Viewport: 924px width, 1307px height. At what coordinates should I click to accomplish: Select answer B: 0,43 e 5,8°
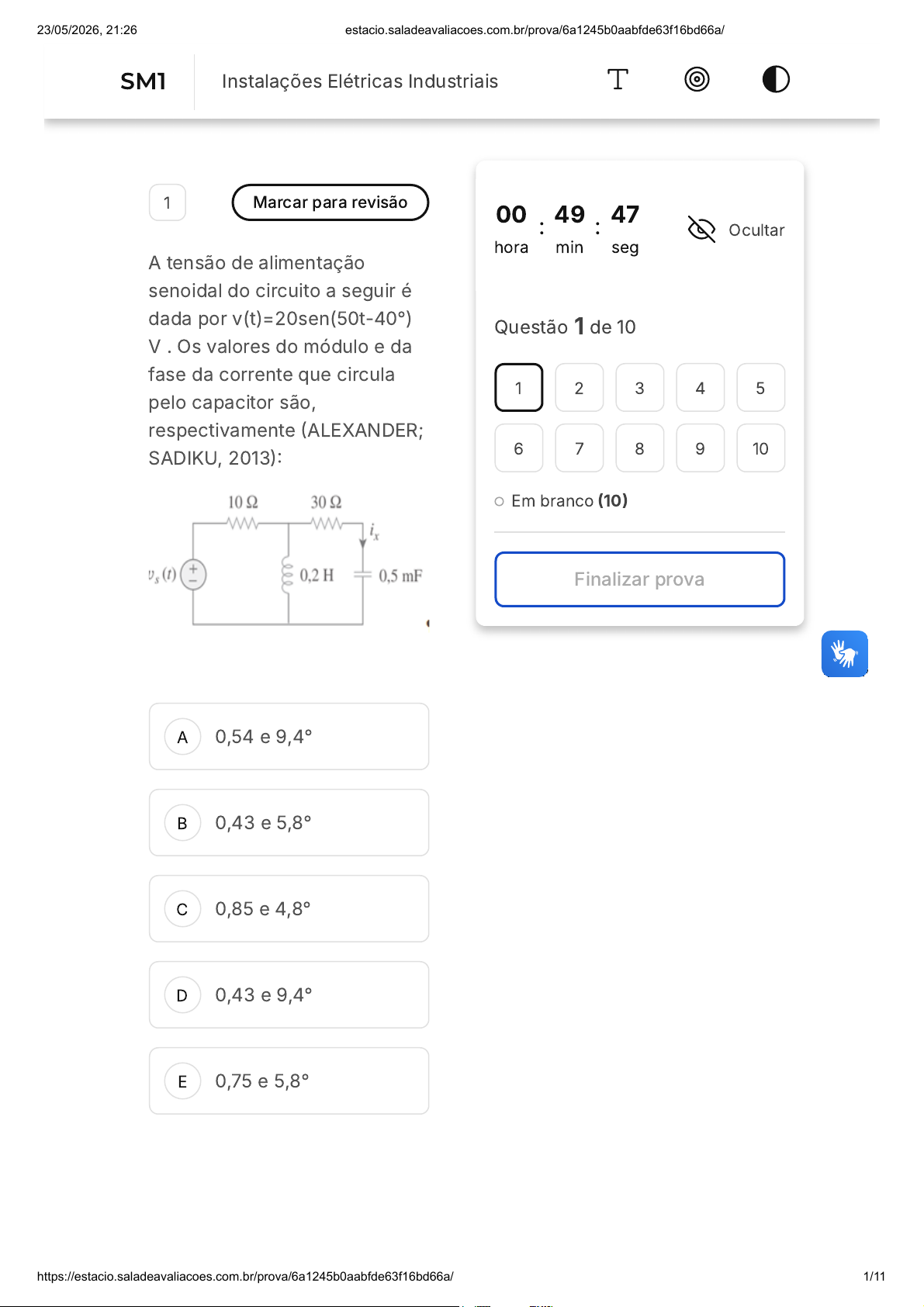click(289, 823)
